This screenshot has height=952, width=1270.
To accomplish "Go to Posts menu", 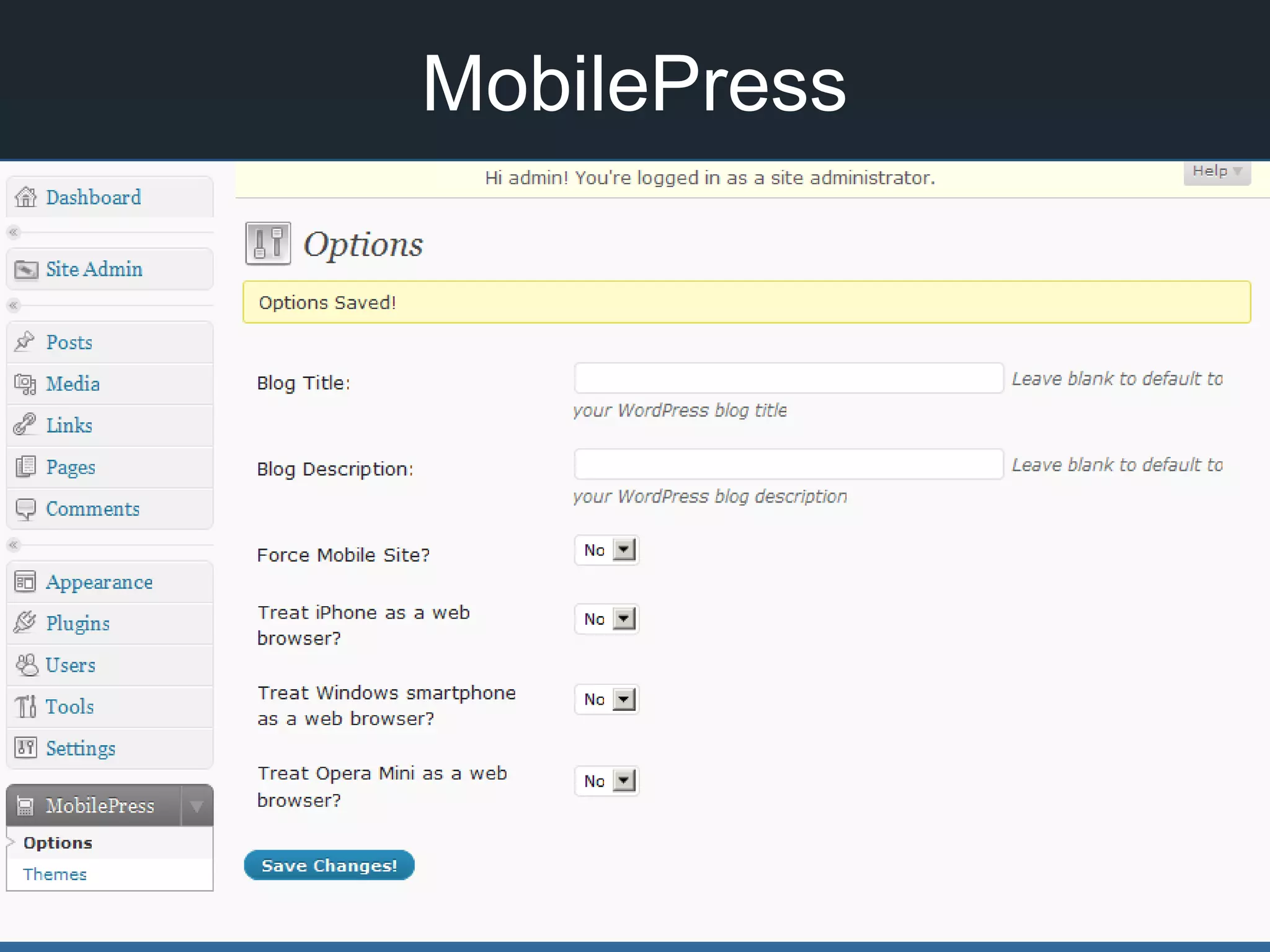I will click(x=110, y=342).
